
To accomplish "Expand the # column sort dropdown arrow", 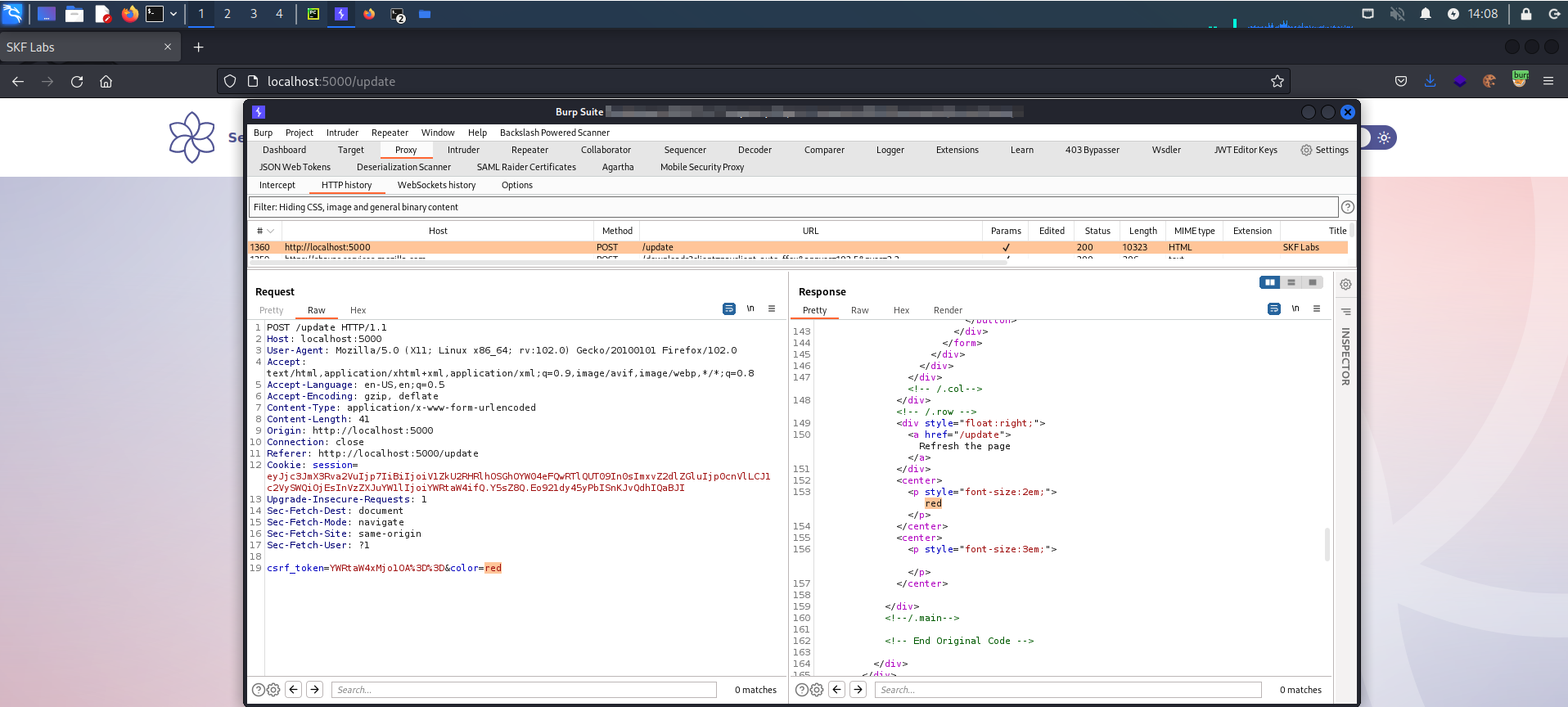I will [x=271, y=231].
